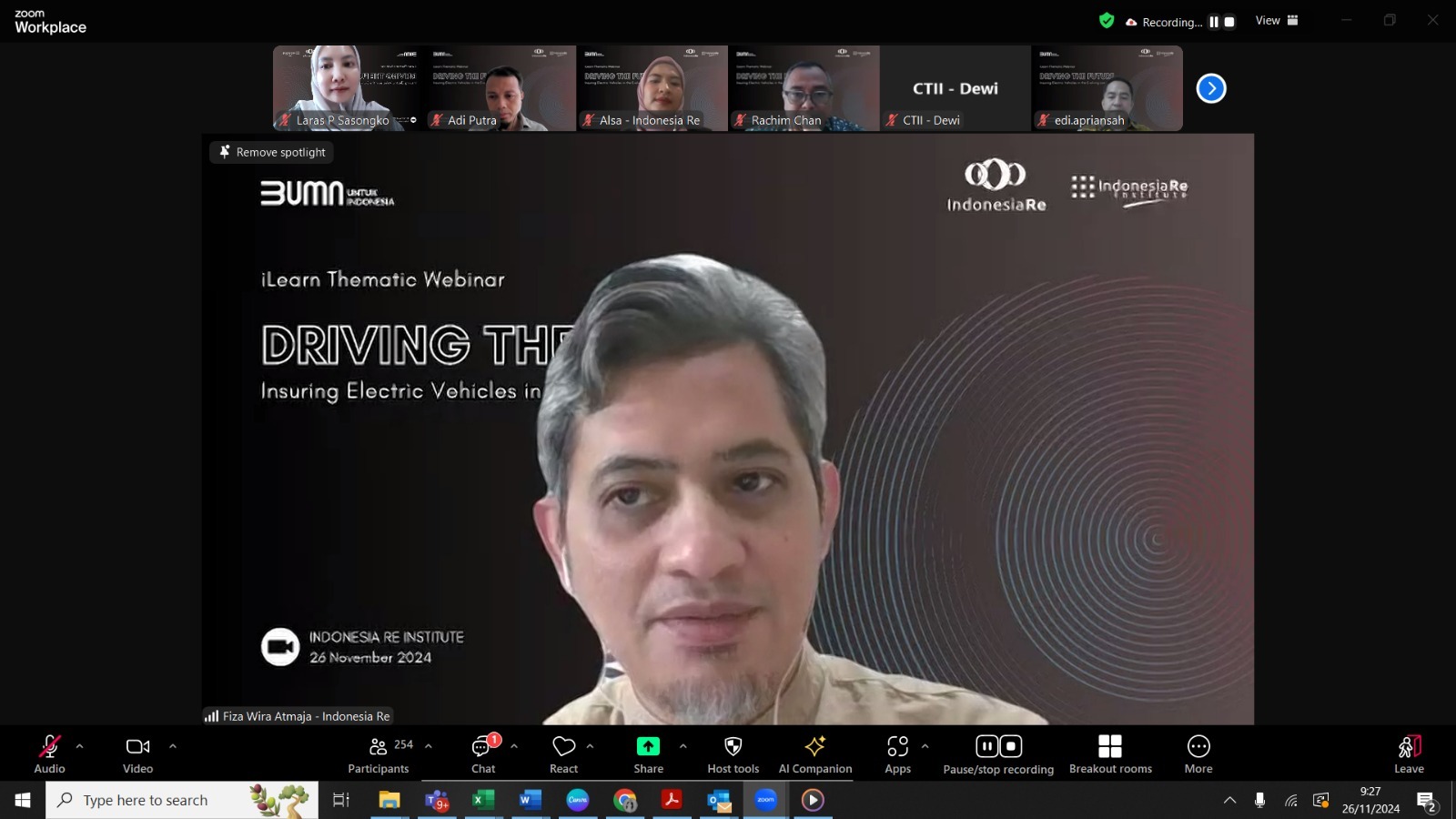Select the CTII - Dewi participant tile
Screen dimensions: 1456x819
[x=955, y=88]
